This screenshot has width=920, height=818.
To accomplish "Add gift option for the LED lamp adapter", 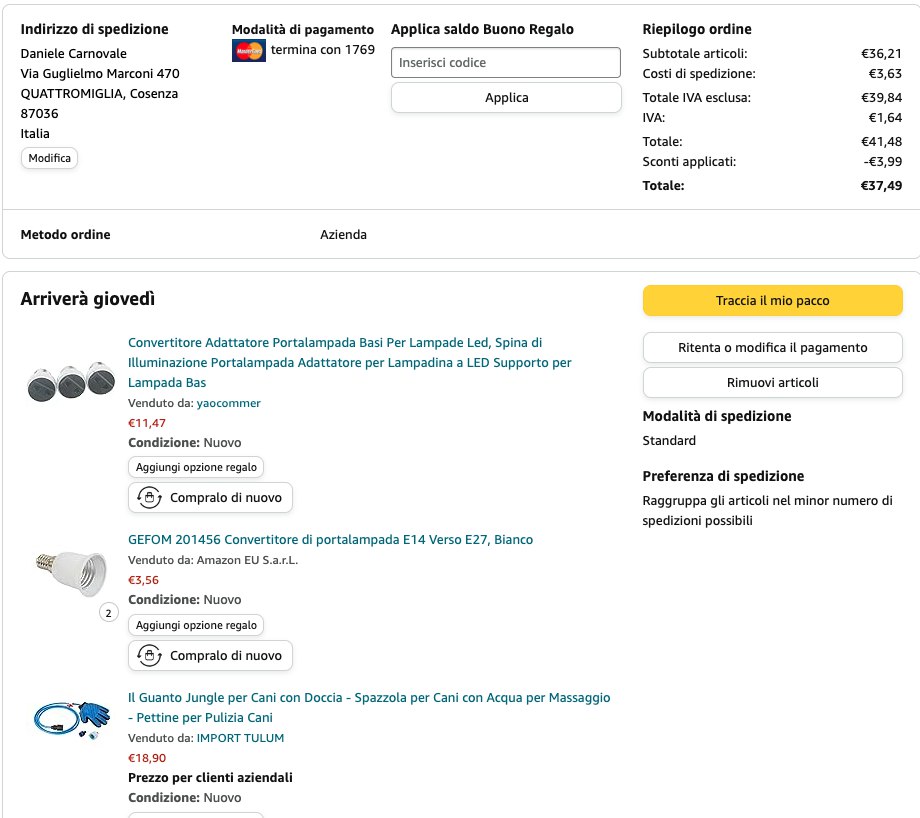I will (x=196, y=467).
